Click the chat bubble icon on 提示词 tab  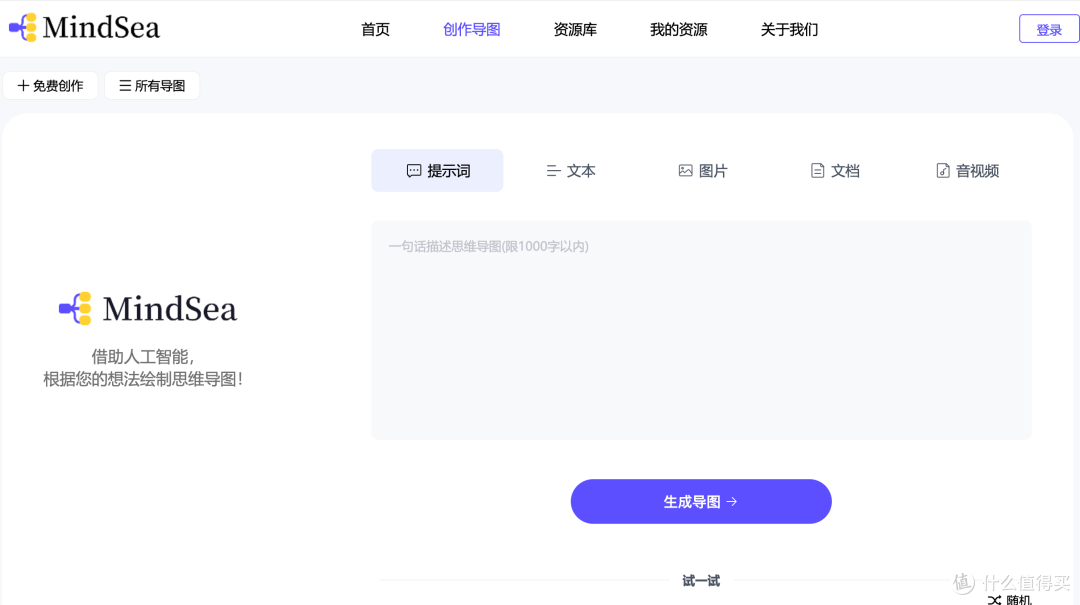414,171
